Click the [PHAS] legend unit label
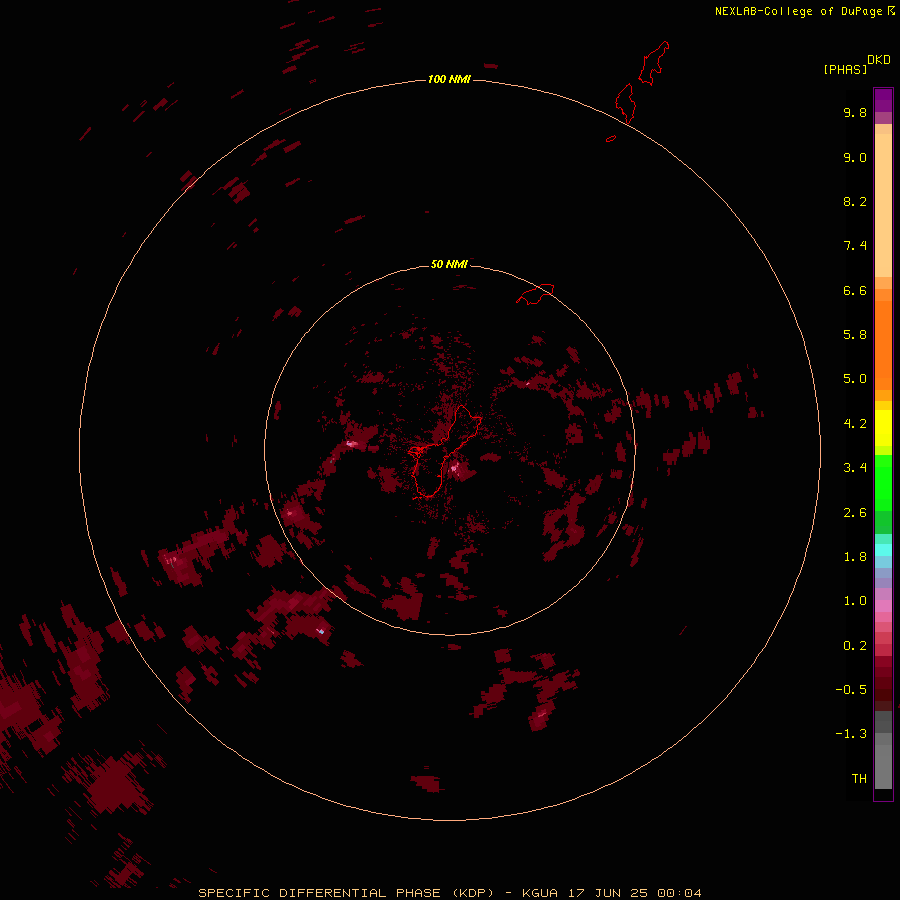This screenshot has width=900, height=900. coord(845,70)
